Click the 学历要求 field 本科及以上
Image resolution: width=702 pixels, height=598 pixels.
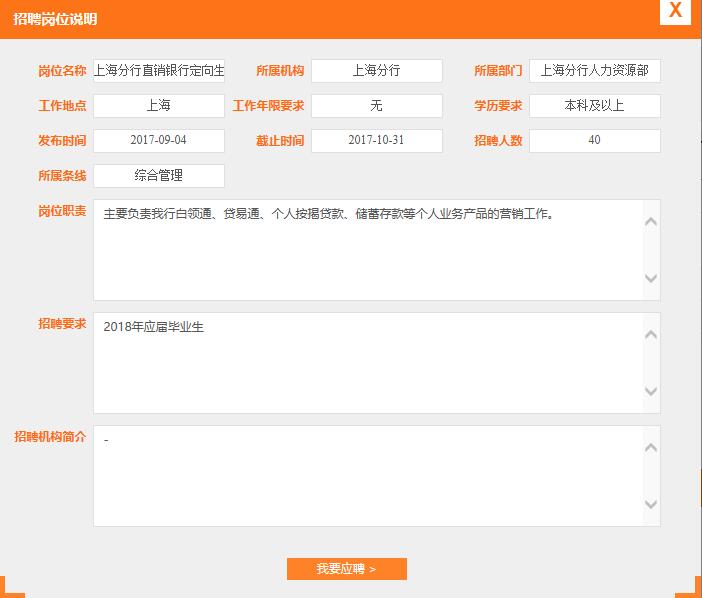click(594, 106)
